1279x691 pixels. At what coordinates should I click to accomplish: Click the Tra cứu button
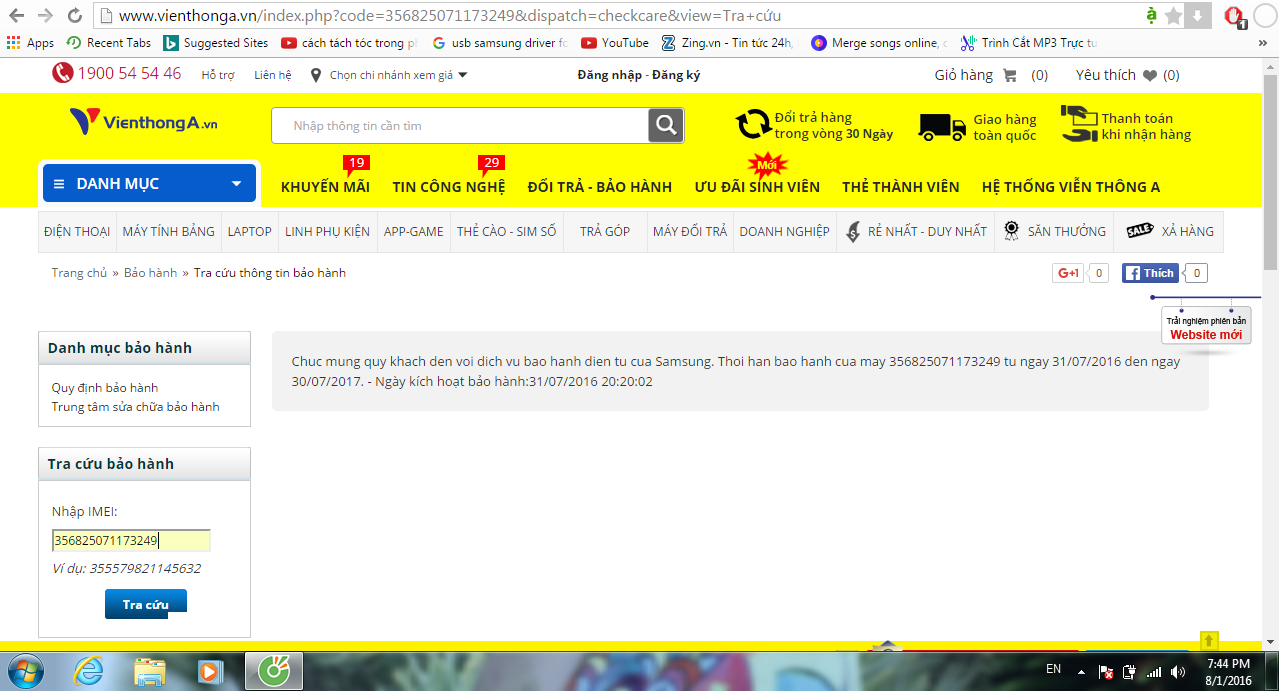tap(146, 604)
